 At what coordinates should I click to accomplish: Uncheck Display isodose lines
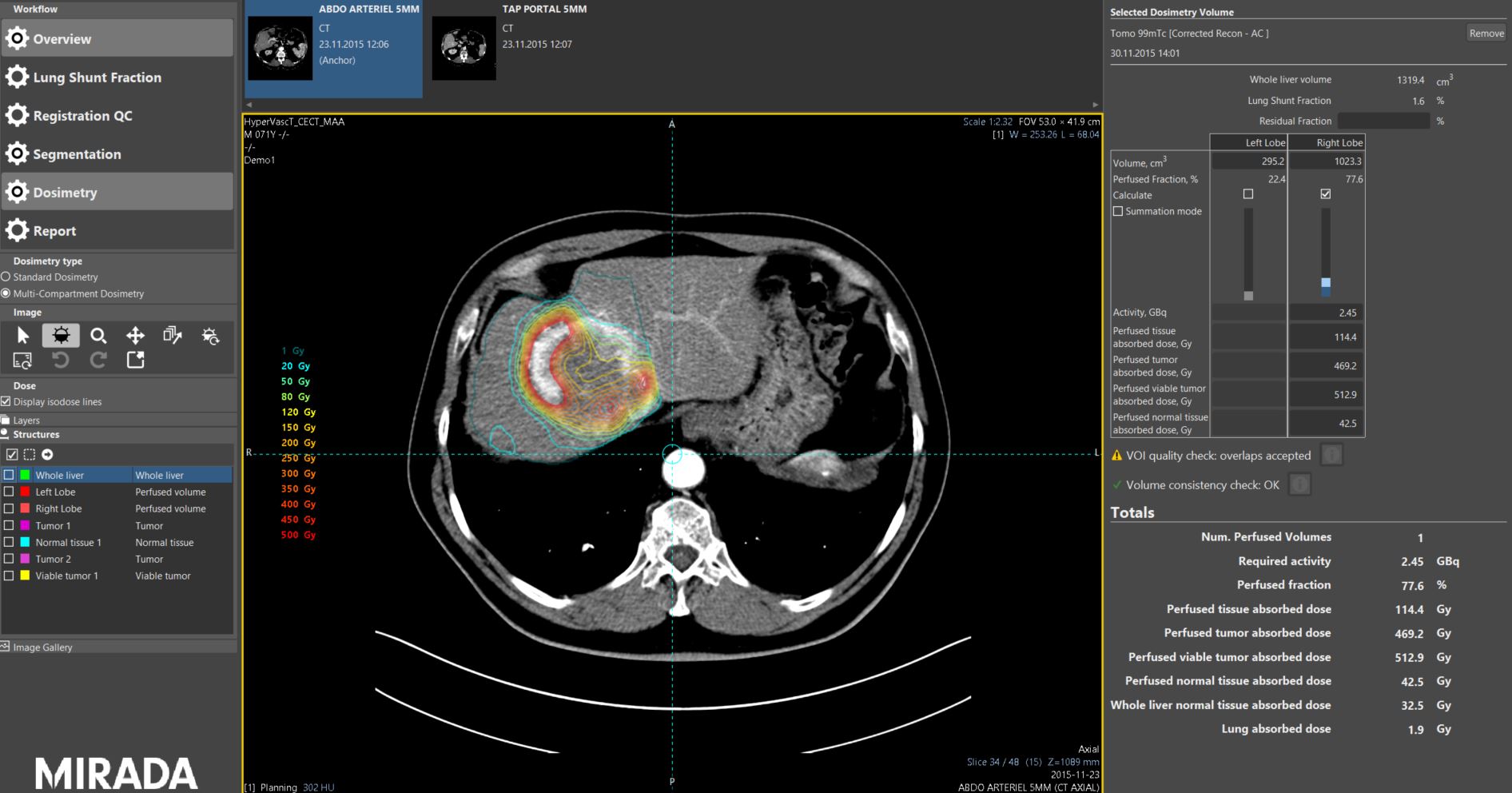[6, 401]
